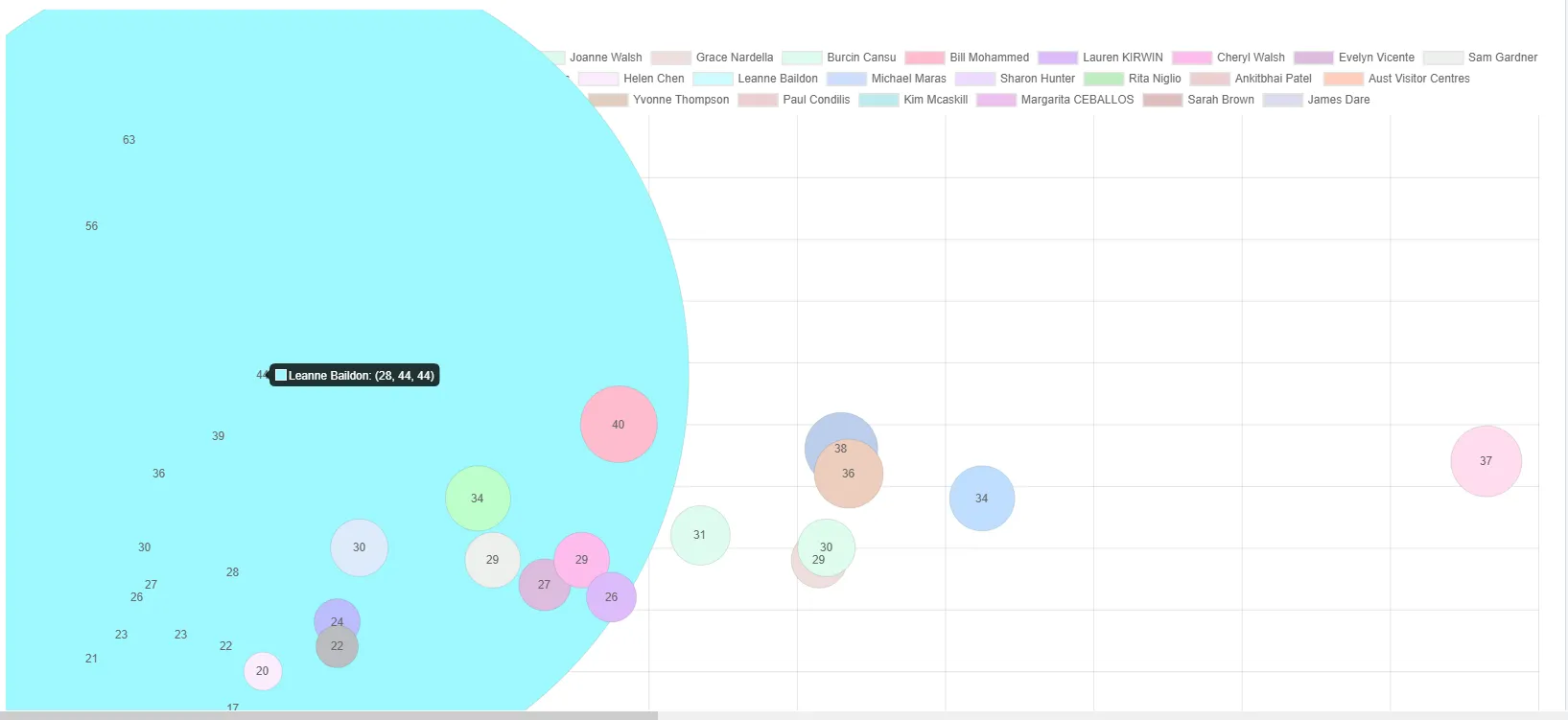The height and width of the screenshot is (720, 1568).
Task: Toggle Evelyn Vicente legend entry
Action: pos(1354,58)
